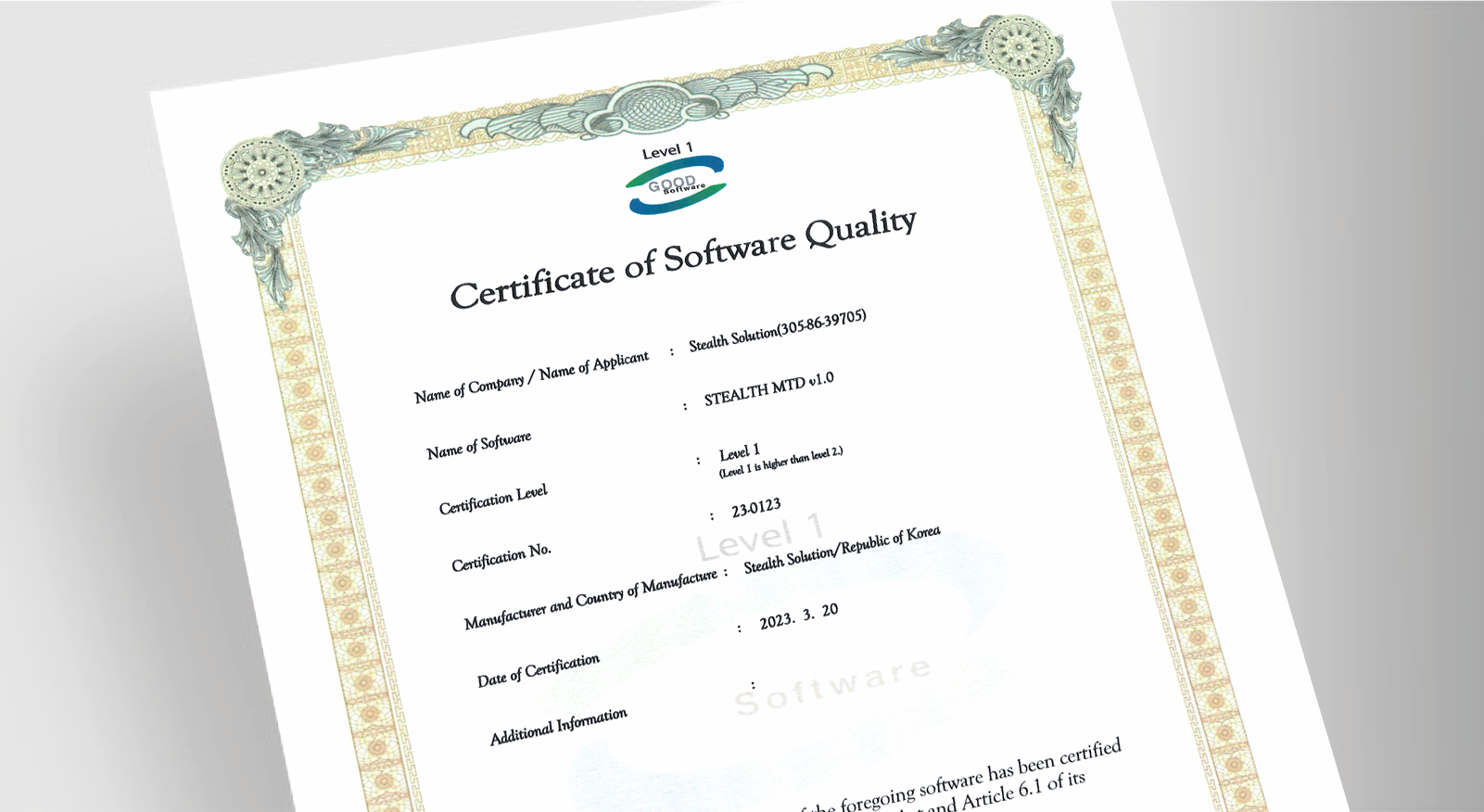Click the "Name of Software" label
This screenshot has height=812, width=1484.
pos(478,445)
